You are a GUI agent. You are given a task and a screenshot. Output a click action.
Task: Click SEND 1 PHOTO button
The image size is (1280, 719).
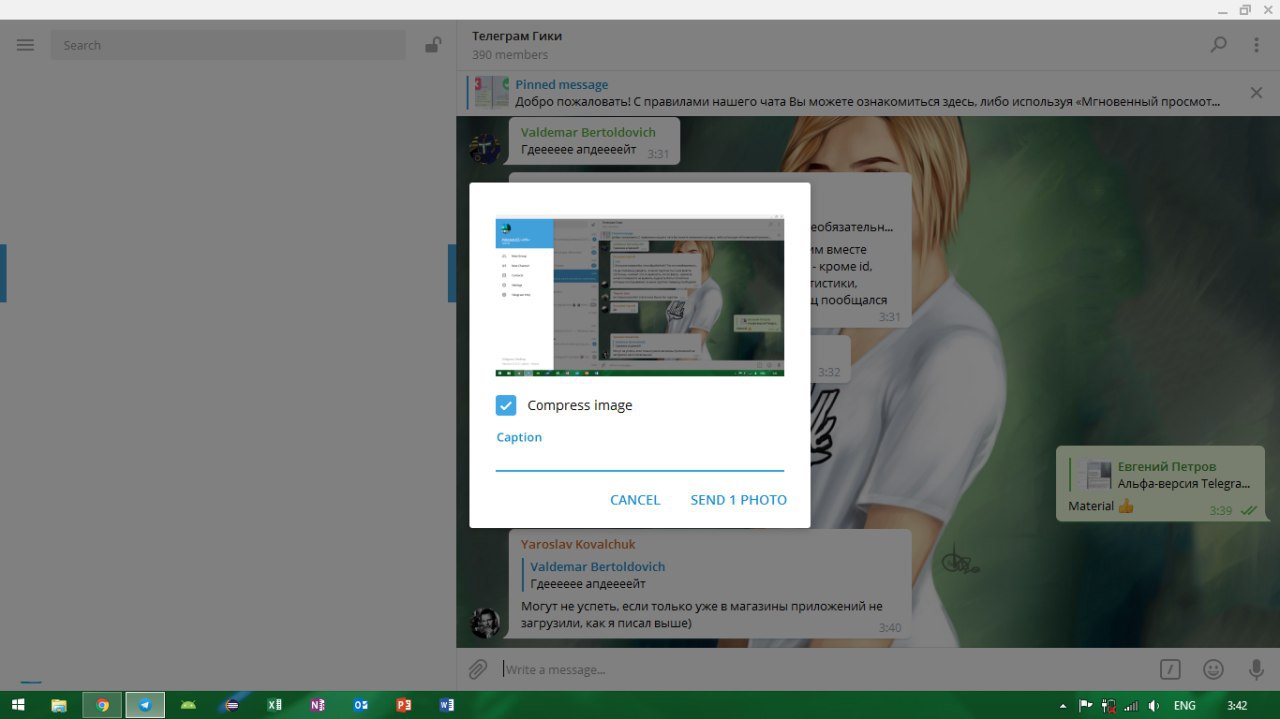coord(738,500)
